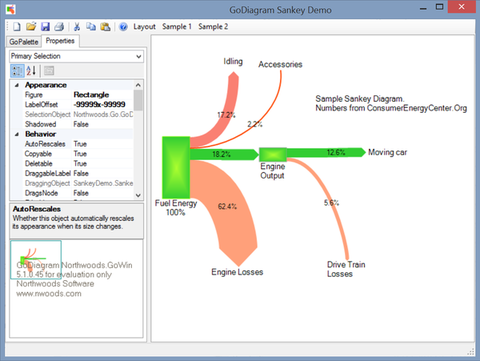Viewport: 480px width, 361px height.
Task: Load the Sample 1 diagram
Action: [x=177, y=27]
